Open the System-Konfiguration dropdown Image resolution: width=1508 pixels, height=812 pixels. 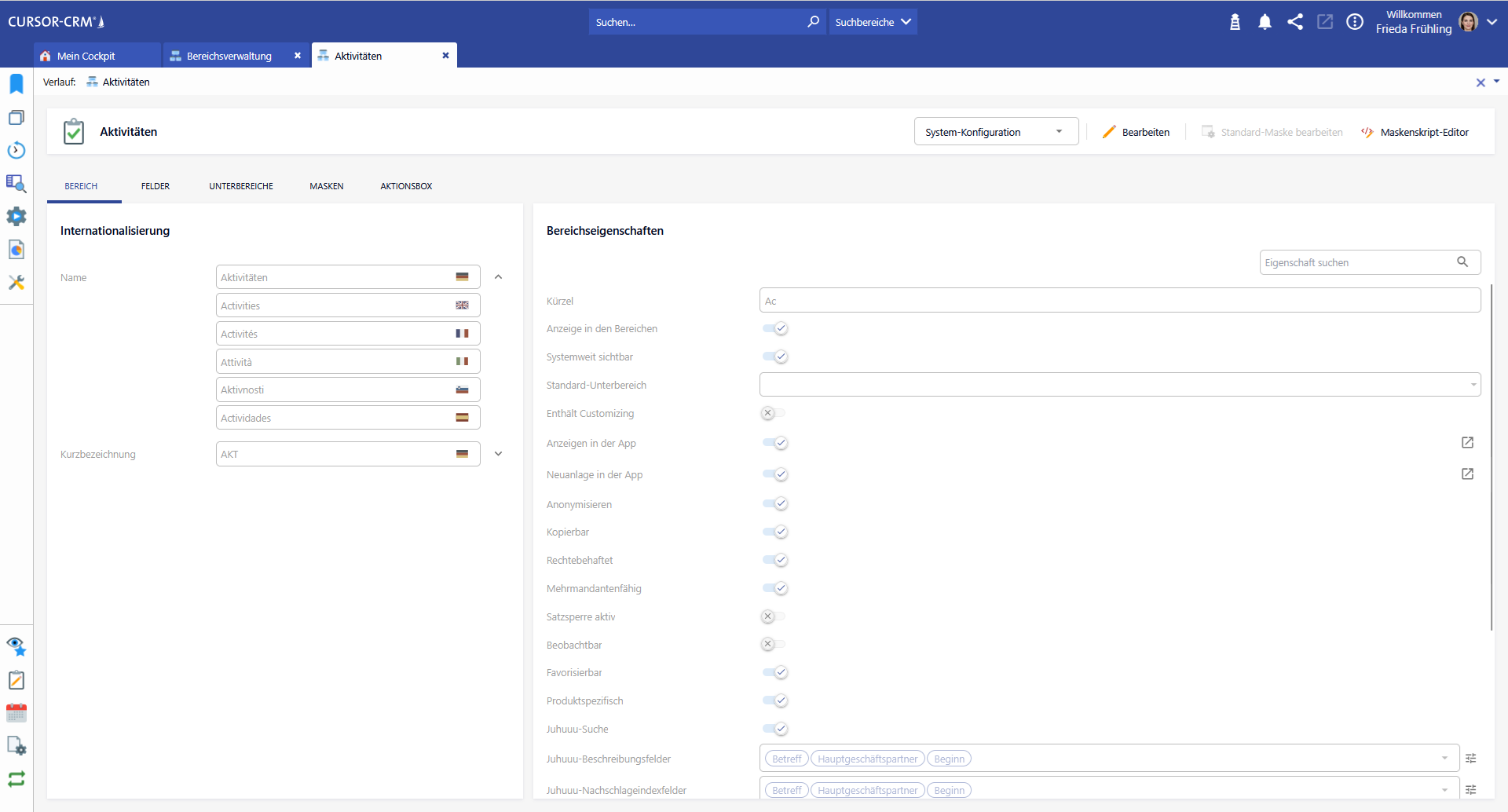(995, 132)
